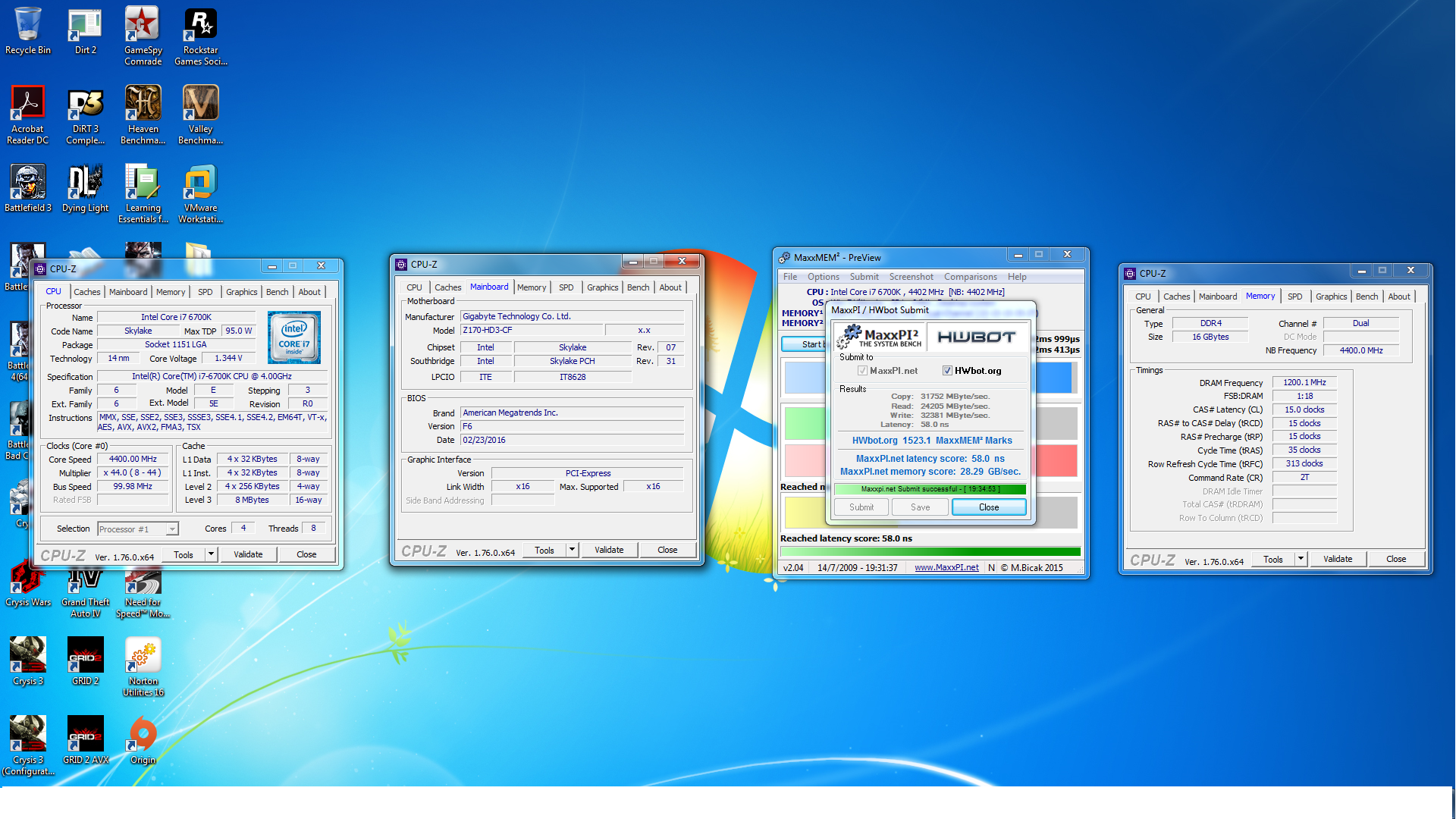The image size is (1456, 819).
Task: Click the HWBOT logo banner
Action: tap(977, 337)
